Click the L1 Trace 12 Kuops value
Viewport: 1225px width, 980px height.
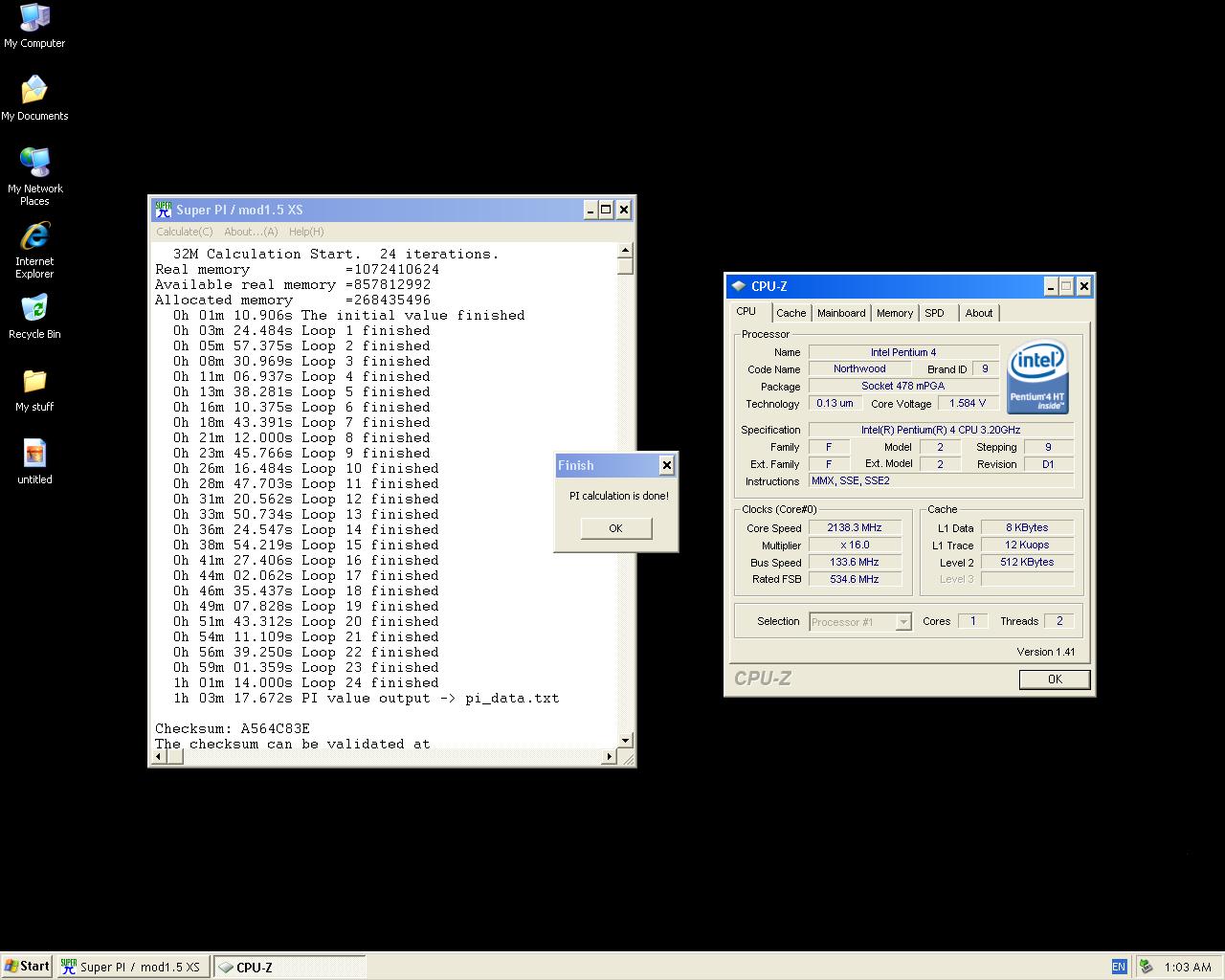click(1027, 545)
